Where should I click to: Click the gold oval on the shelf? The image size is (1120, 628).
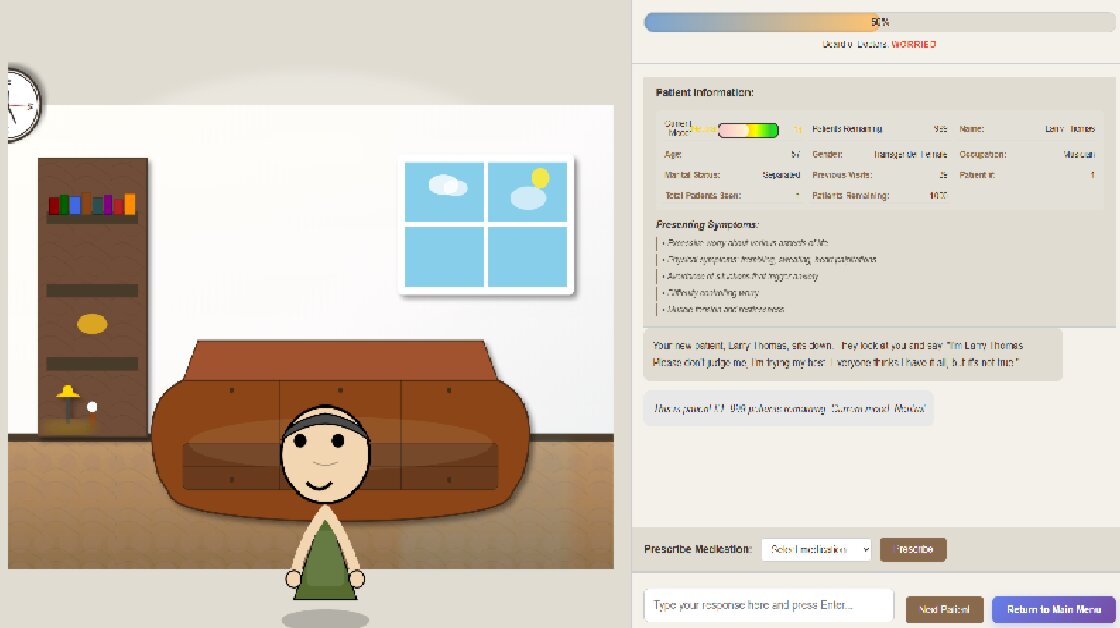[x=92, y=324]
